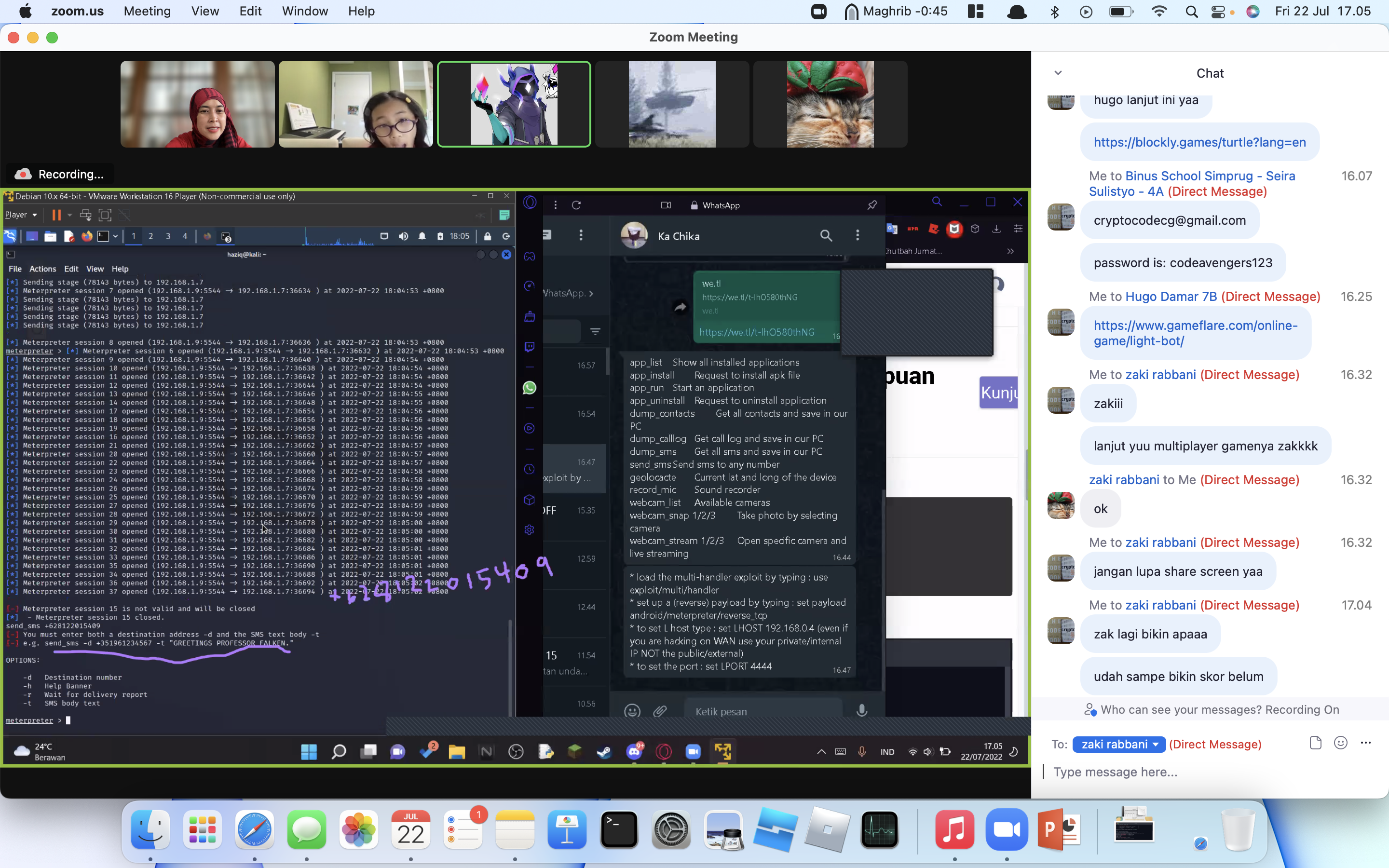Click attachment paperclip in WhatsApp message bar
The height and width of the screenshot is (868, 1389).
[x=660, y=711]
